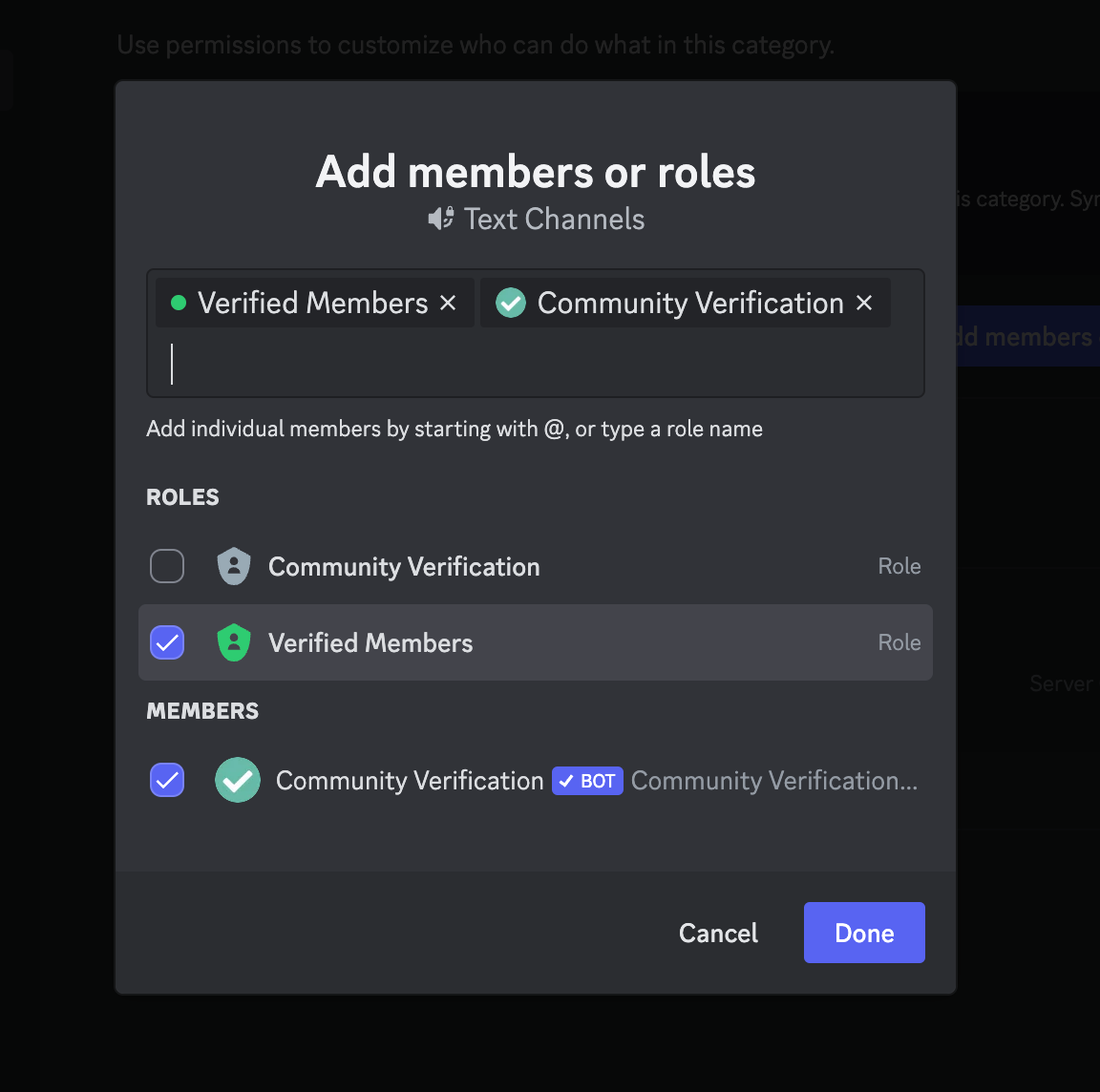This screenshot has height=1092, width=1100.
Task: Select the Community Verification role name
Action: (404, 567)
